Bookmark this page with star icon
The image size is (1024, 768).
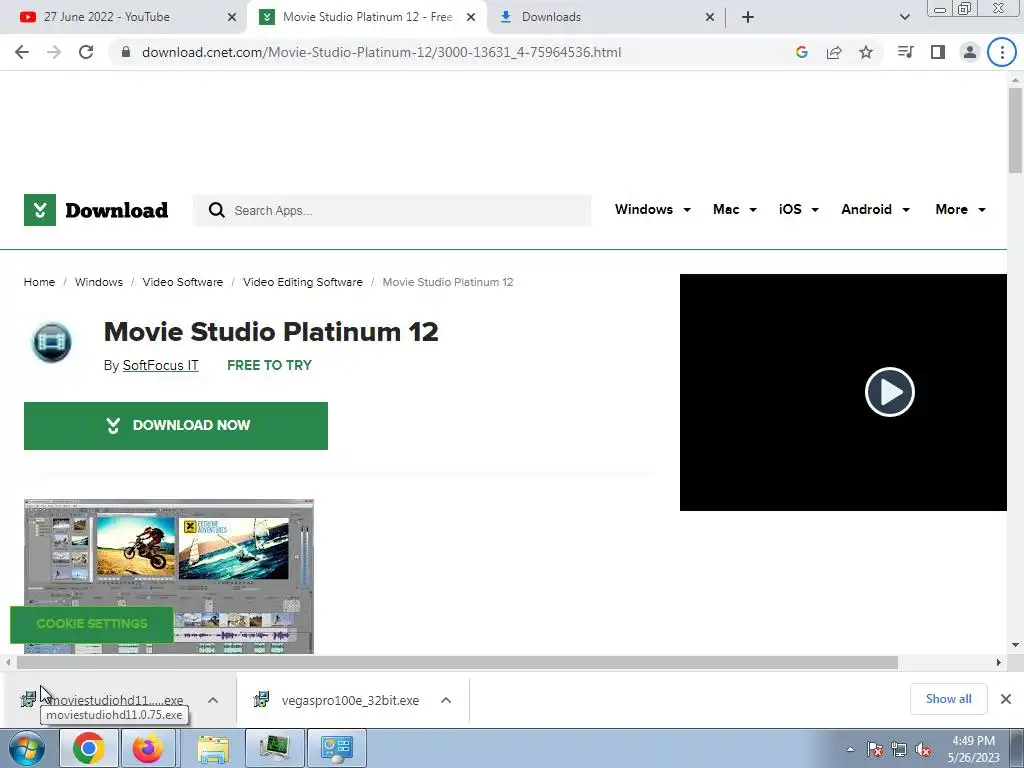866,52
